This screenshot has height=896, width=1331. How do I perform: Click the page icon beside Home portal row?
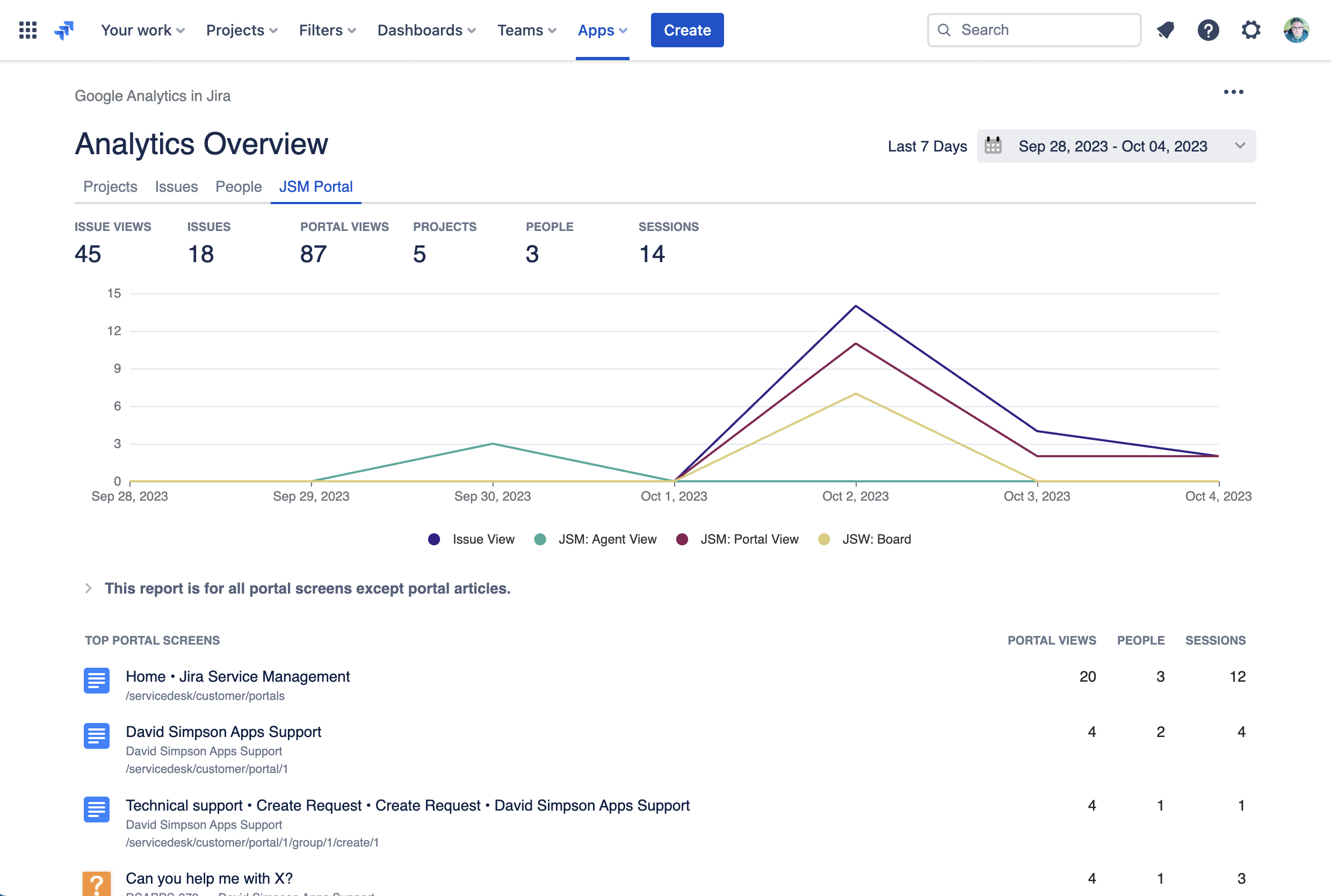click(97, 681)
